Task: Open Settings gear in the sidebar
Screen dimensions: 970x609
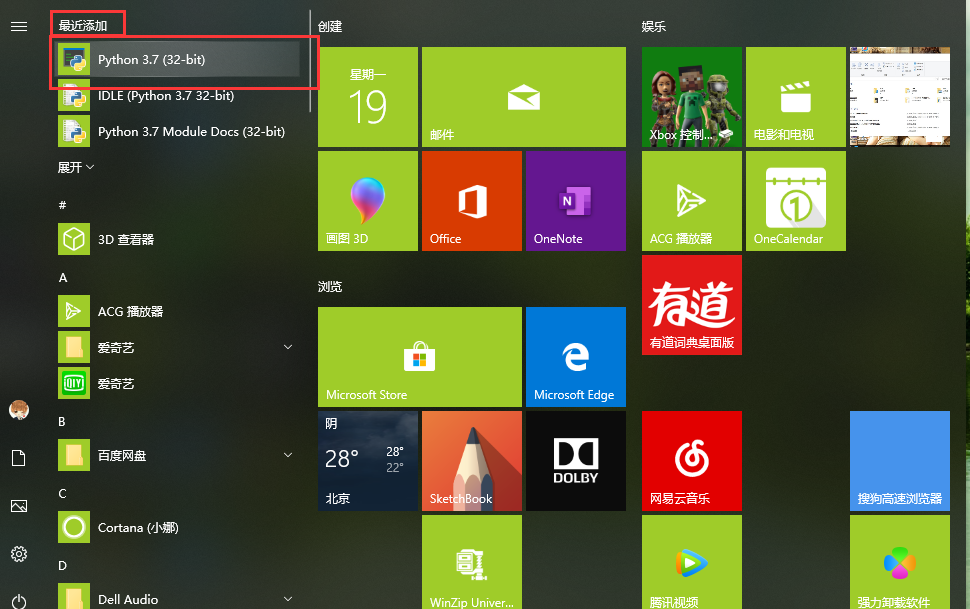Action: point(19,554)
